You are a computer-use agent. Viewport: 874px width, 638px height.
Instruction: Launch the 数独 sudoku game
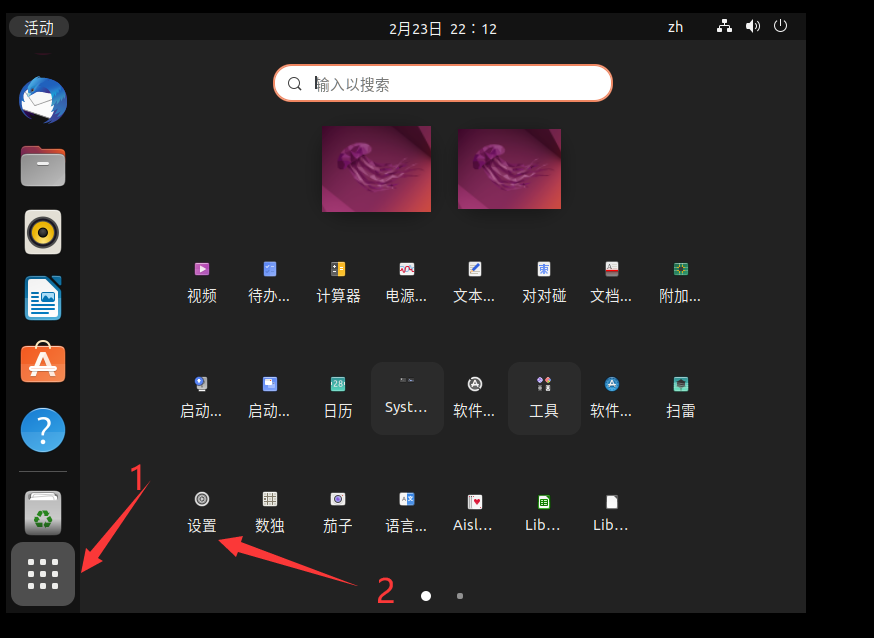270,513
